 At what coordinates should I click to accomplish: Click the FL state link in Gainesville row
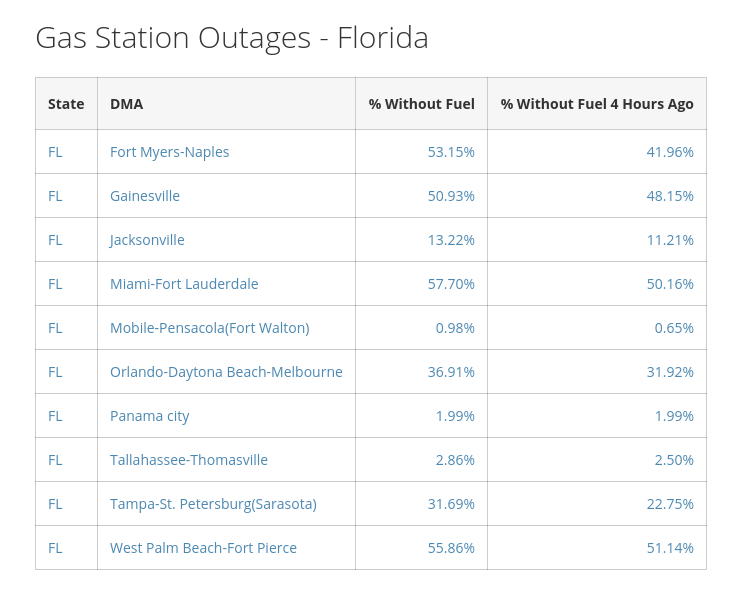pos(55,196)
